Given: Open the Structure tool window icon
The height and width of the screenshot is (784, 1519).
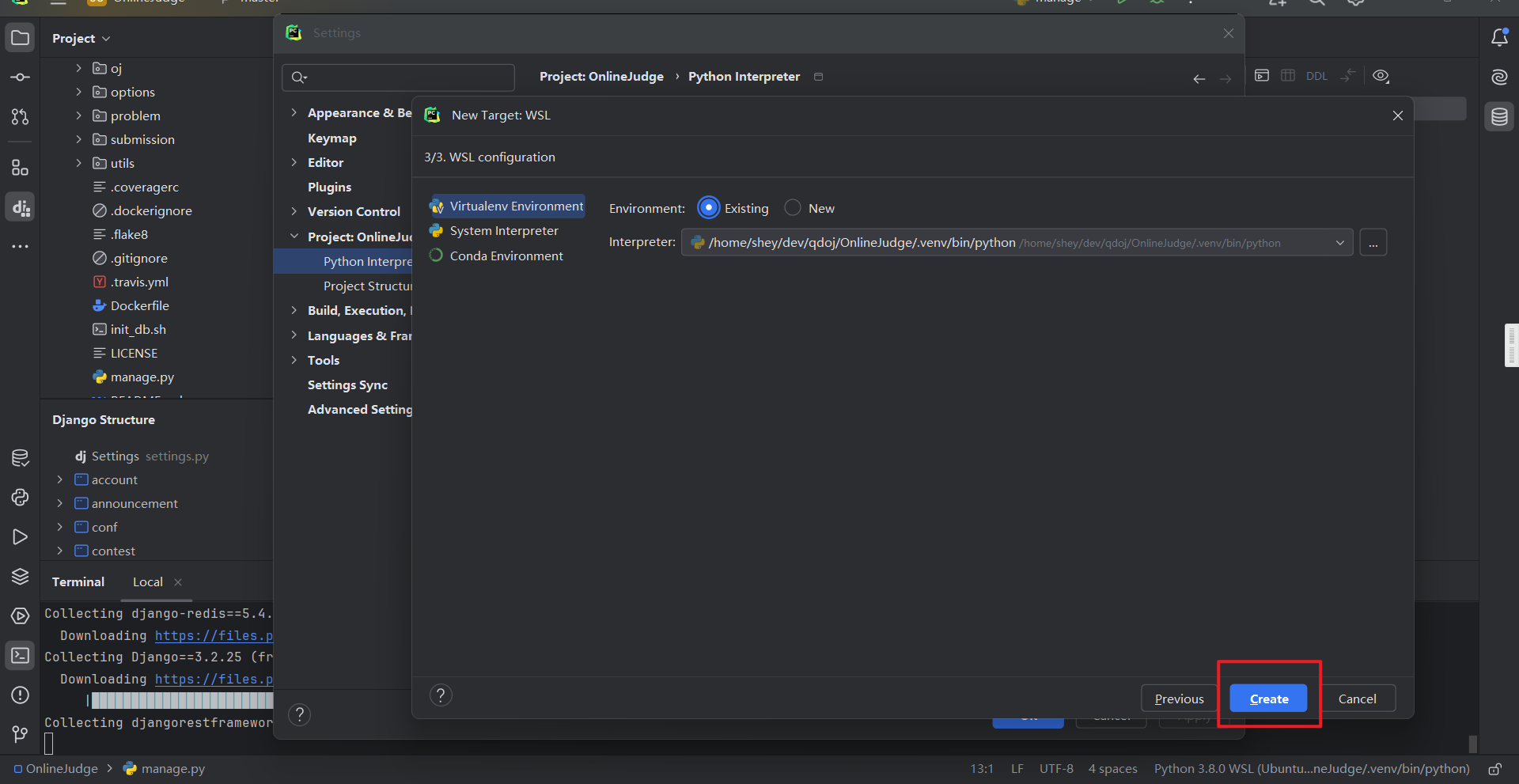Looking at the screenshot, I should click(x=21, y=168).
